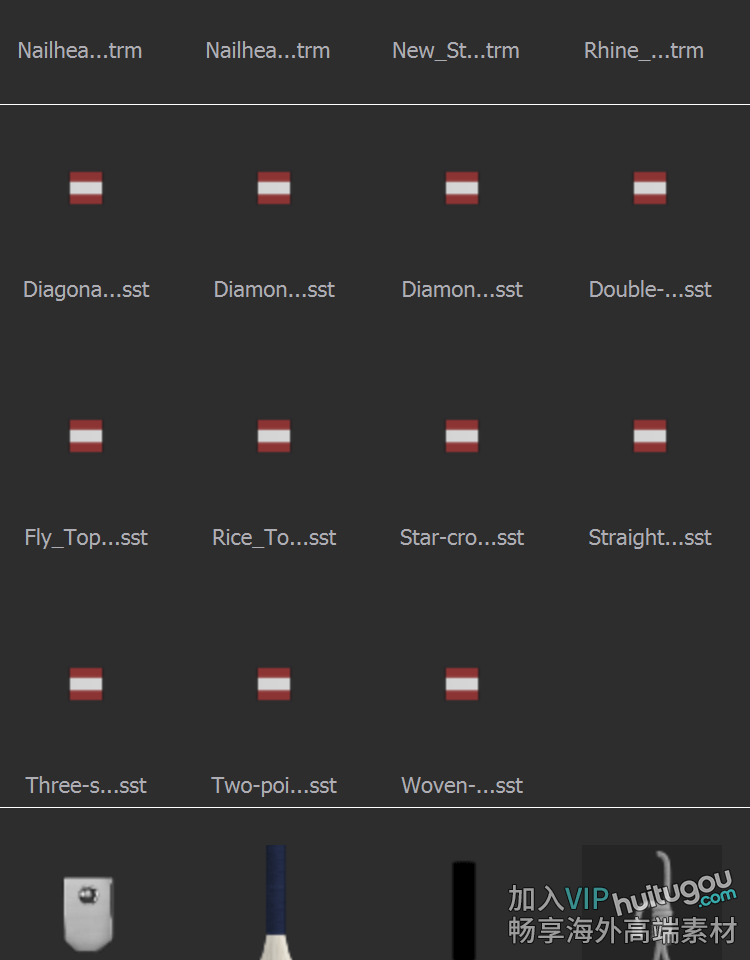Choose the Rice_To...sst stitch icon
Viewport: 750px width, 960px height.
[x=274, y=436]
